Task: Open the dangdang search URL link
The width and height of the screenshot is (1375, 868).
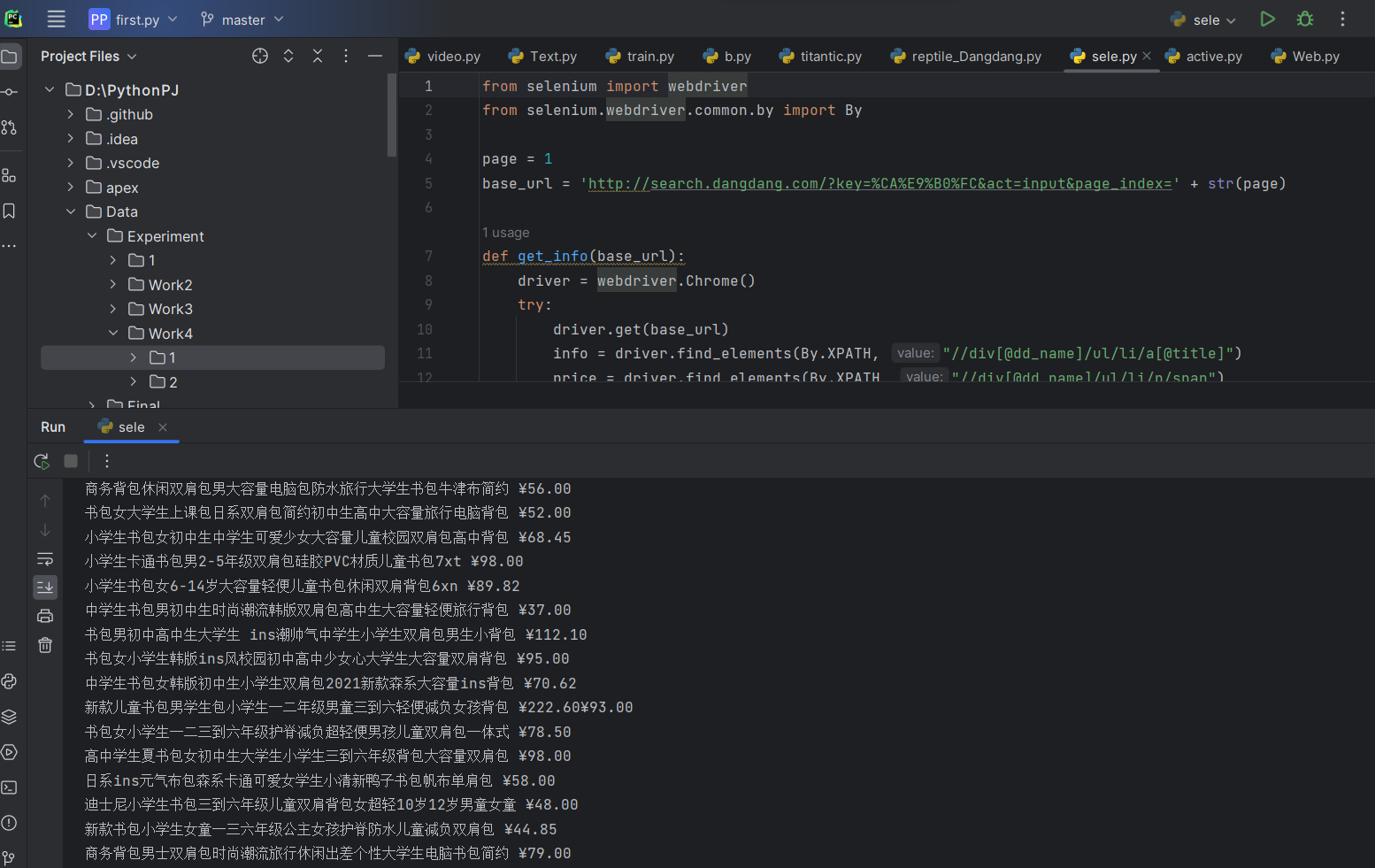Action: tap(880, 184)
